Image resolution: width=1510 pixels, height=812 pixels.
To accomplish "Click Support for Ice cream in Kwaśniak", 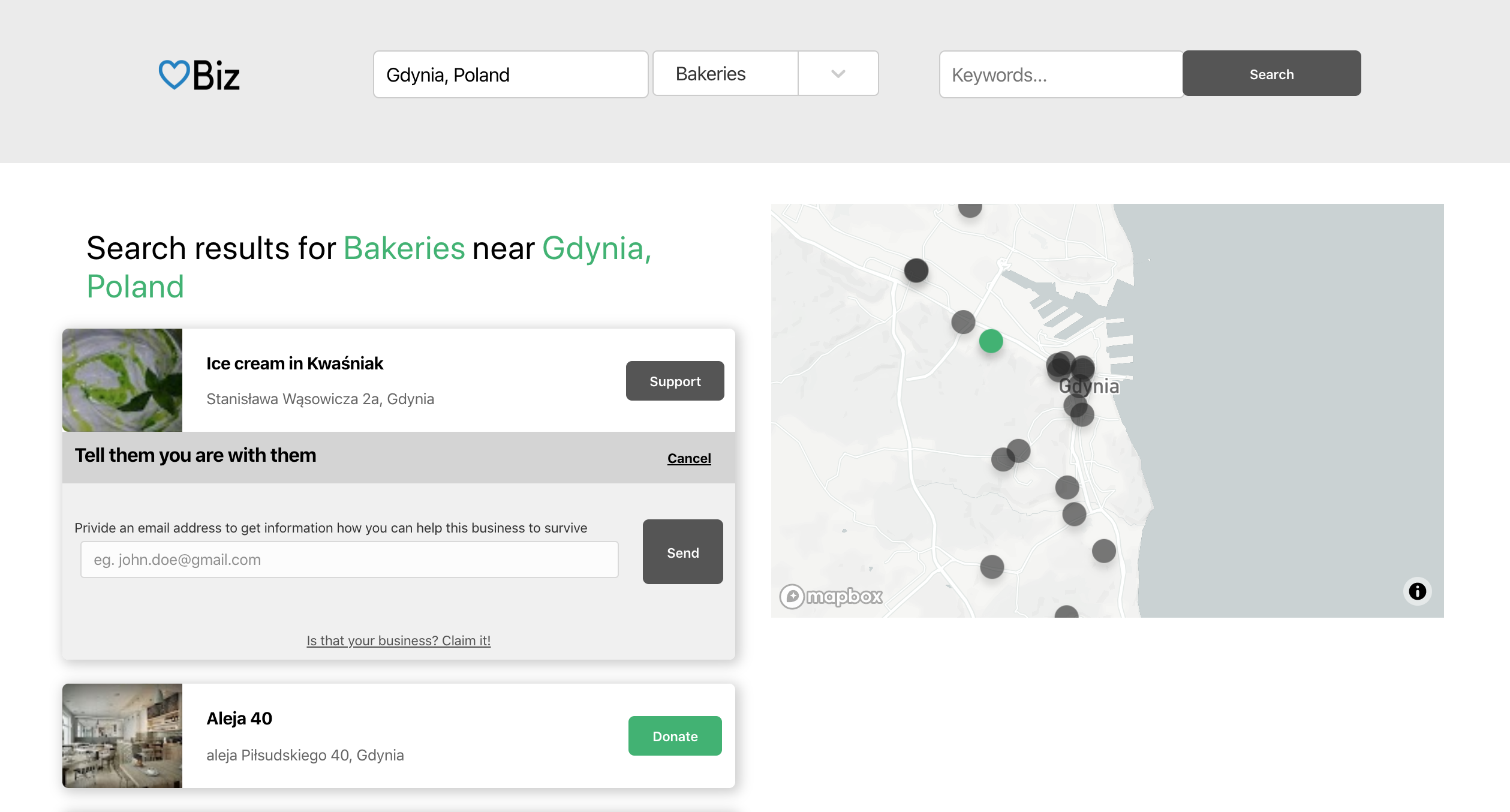I will [675, 381].
